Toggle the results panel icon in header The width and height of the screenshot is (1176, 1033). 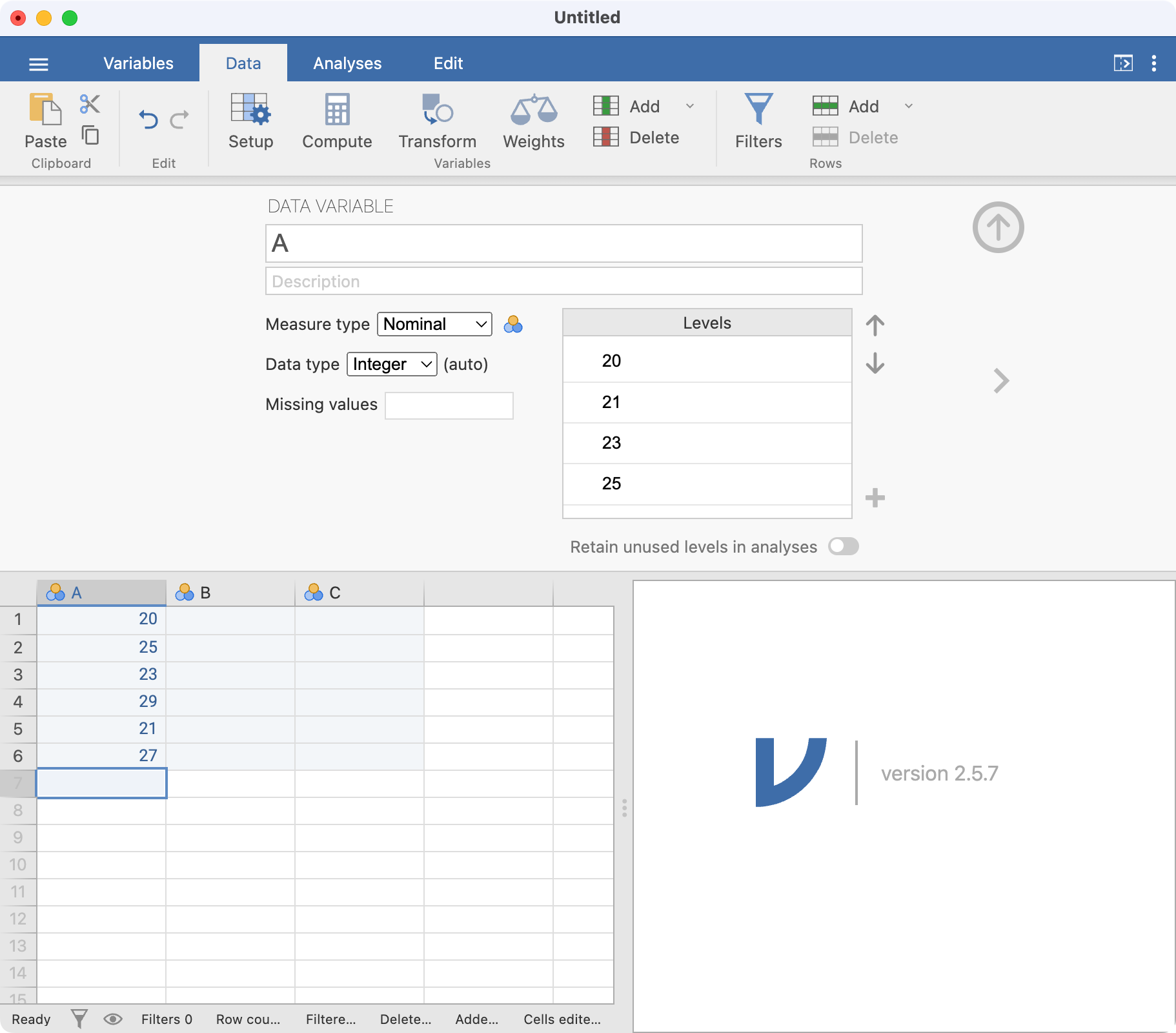(x=1123, y=63)
